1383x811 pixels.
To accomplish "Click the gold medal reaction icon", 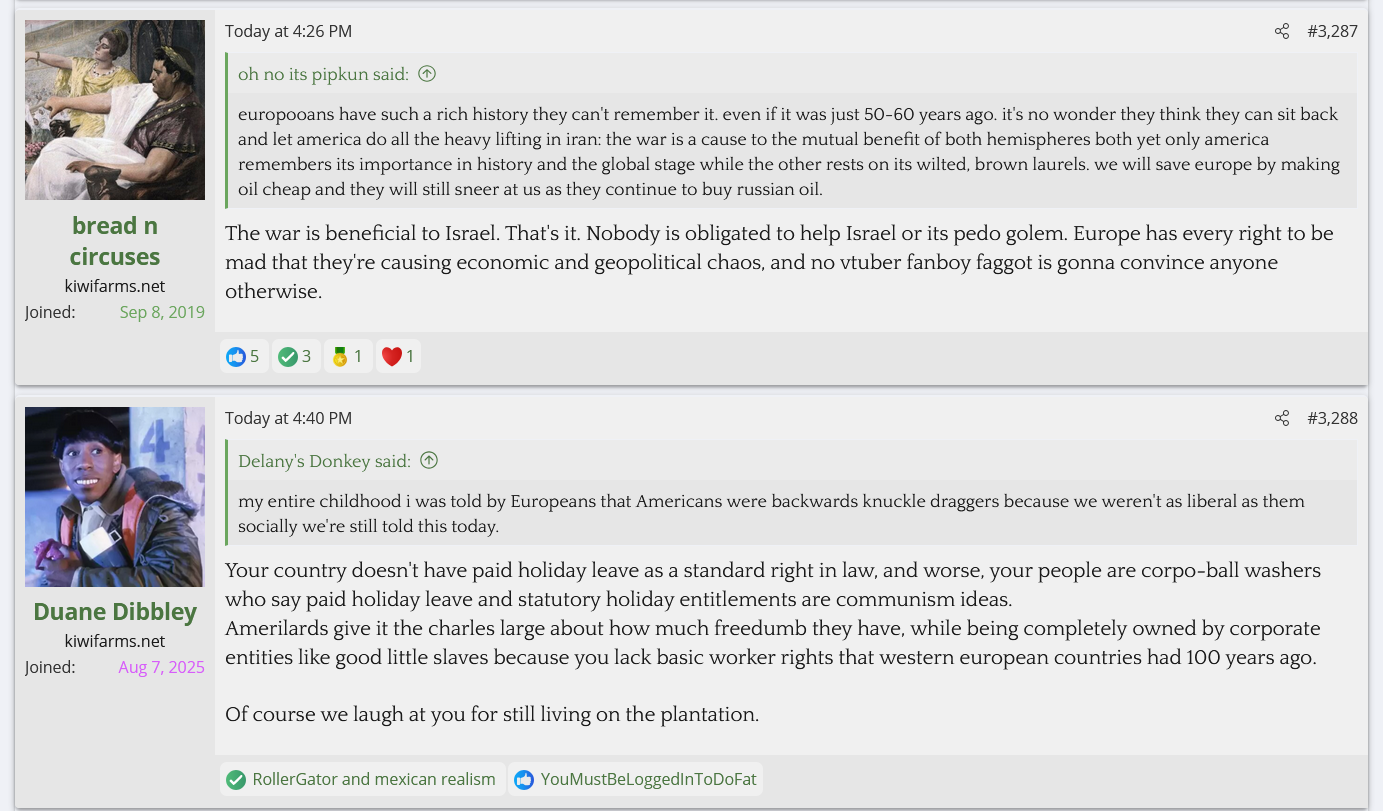I will point(340,356).
